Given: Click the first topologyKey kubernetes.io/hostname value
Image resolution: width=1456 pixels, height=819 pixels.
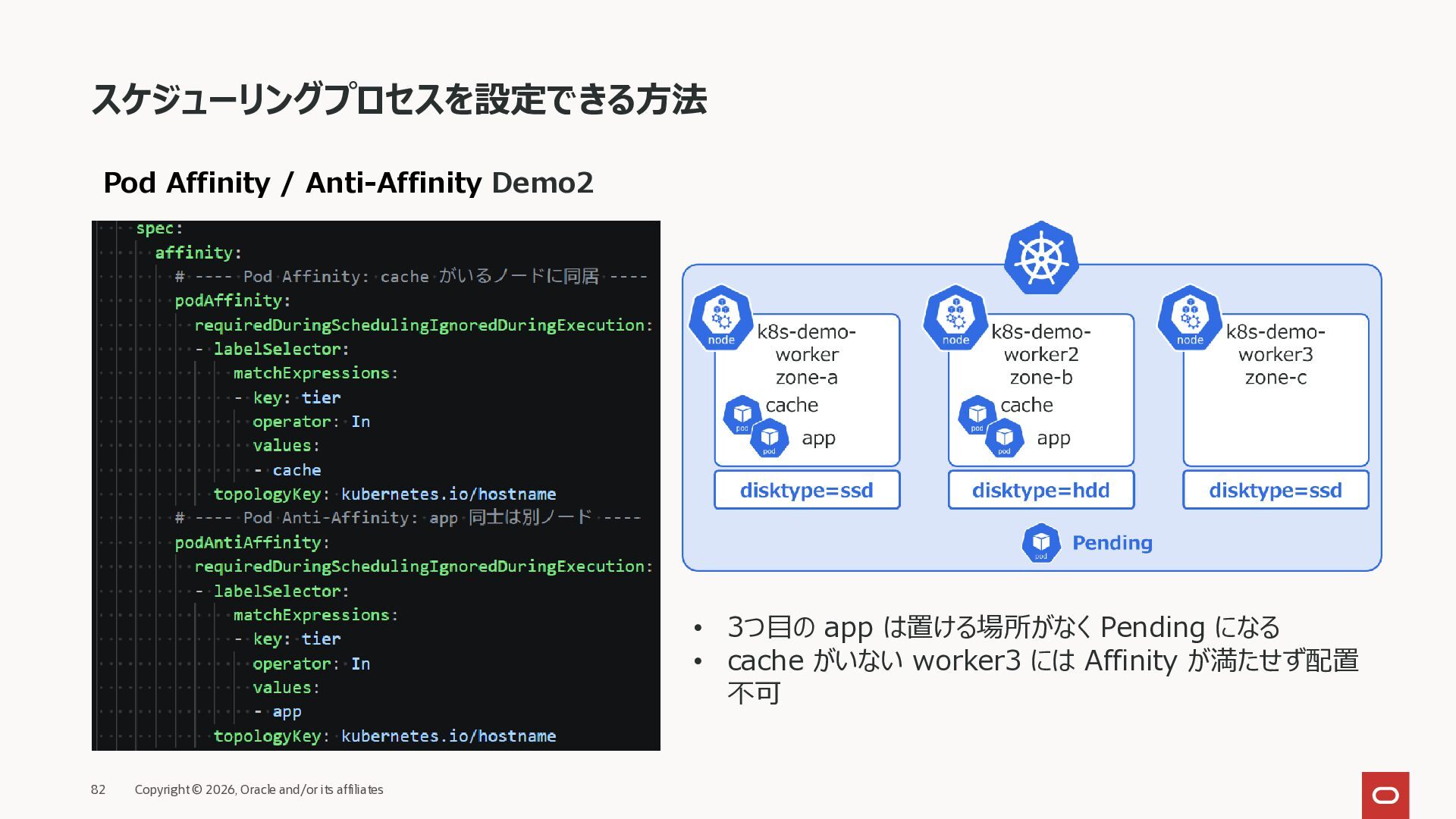Looking at the screenshot, I should pos(448,494).
